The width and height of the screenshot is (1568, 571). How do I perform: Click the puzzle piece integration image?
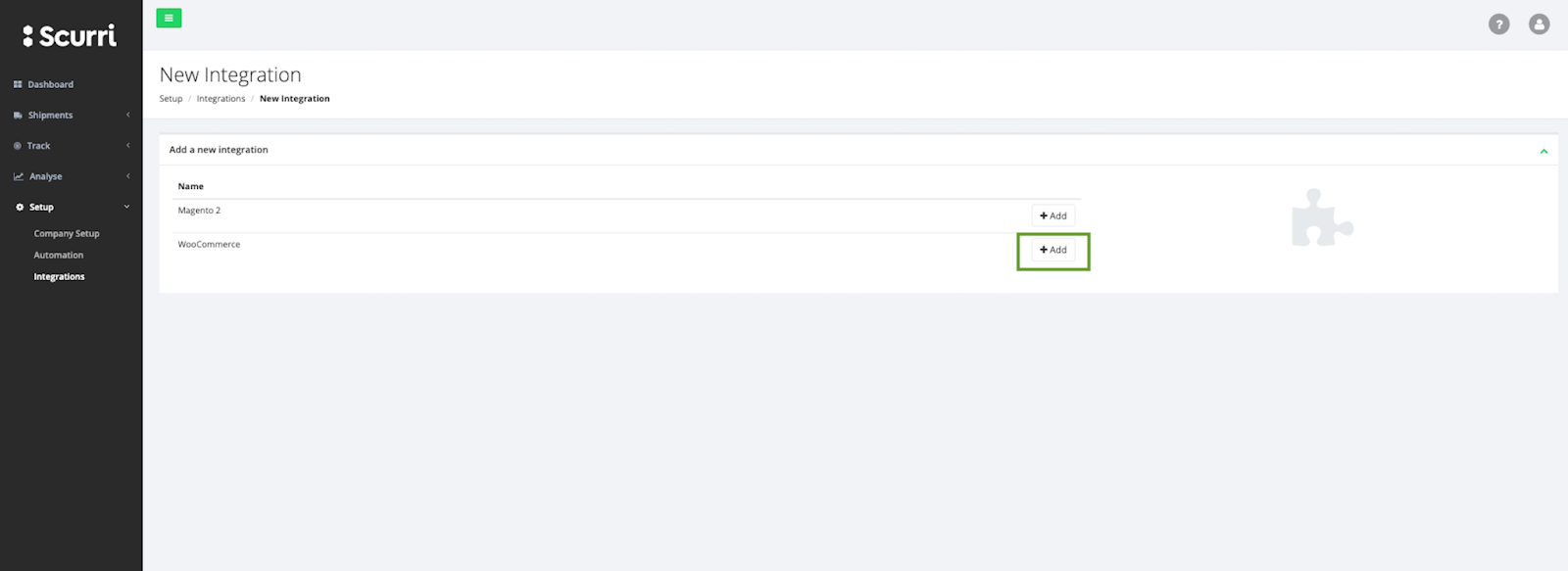[x=1321, y=217]
